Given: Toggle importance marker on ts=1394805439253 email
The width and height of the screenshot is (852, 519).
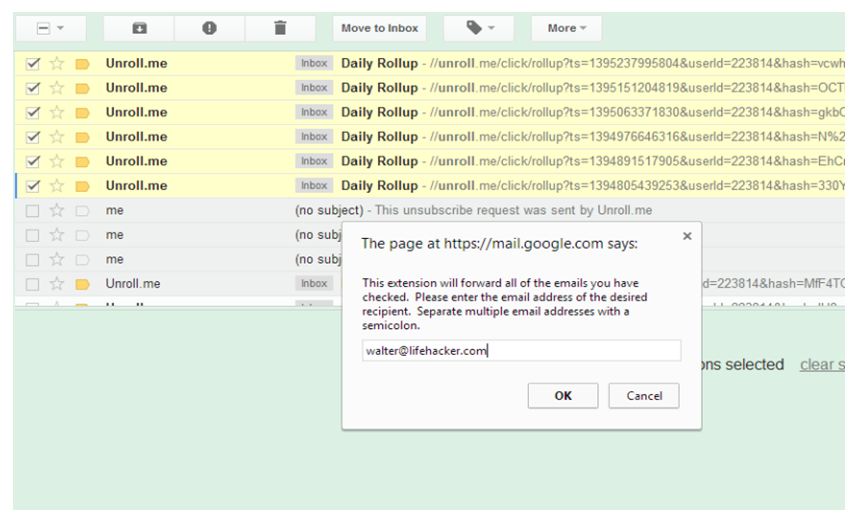Looking at the screenshot, I should 82,186.
